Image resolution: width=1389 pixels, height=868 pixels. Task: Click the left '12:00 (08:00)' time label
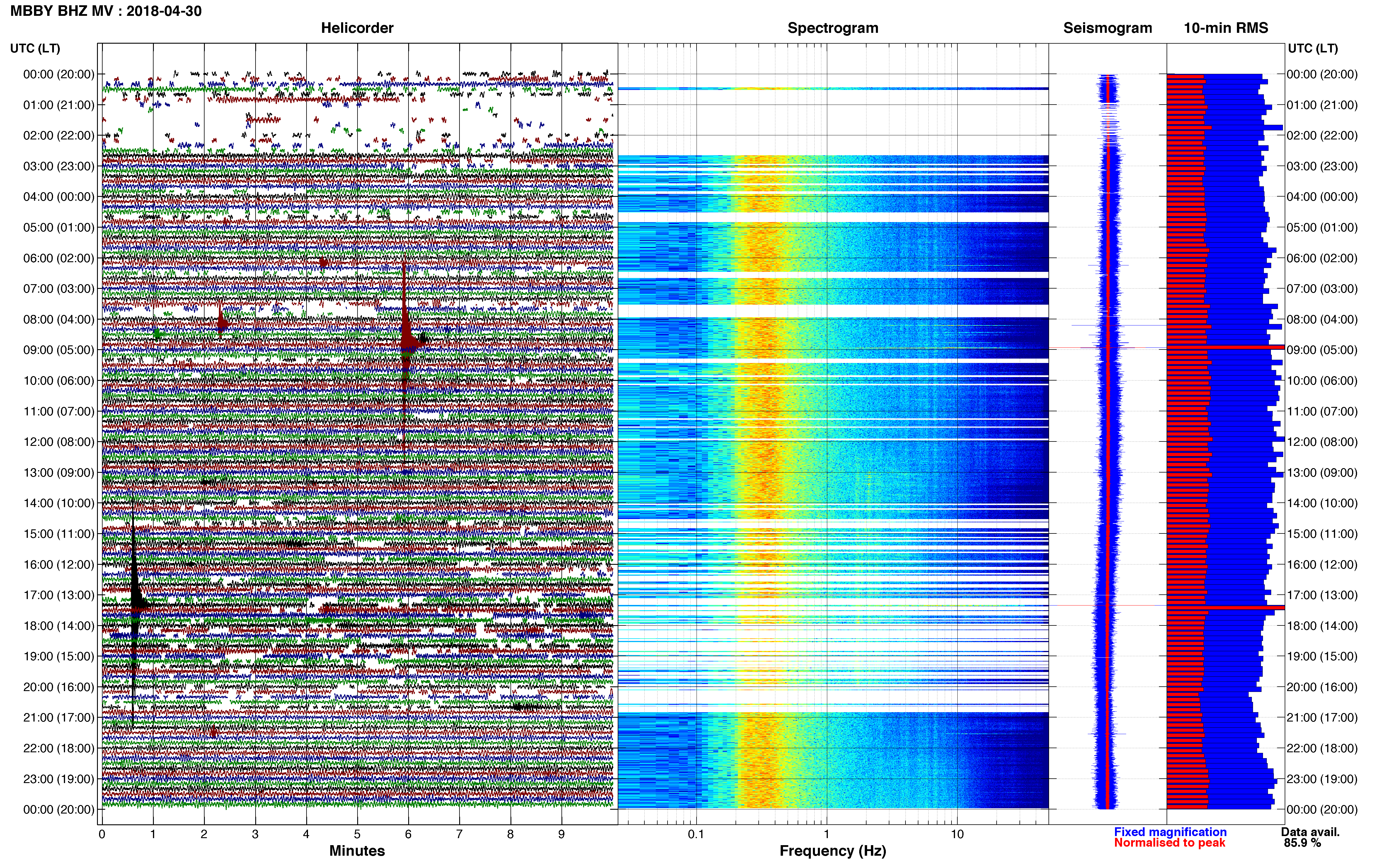[59, 442]
